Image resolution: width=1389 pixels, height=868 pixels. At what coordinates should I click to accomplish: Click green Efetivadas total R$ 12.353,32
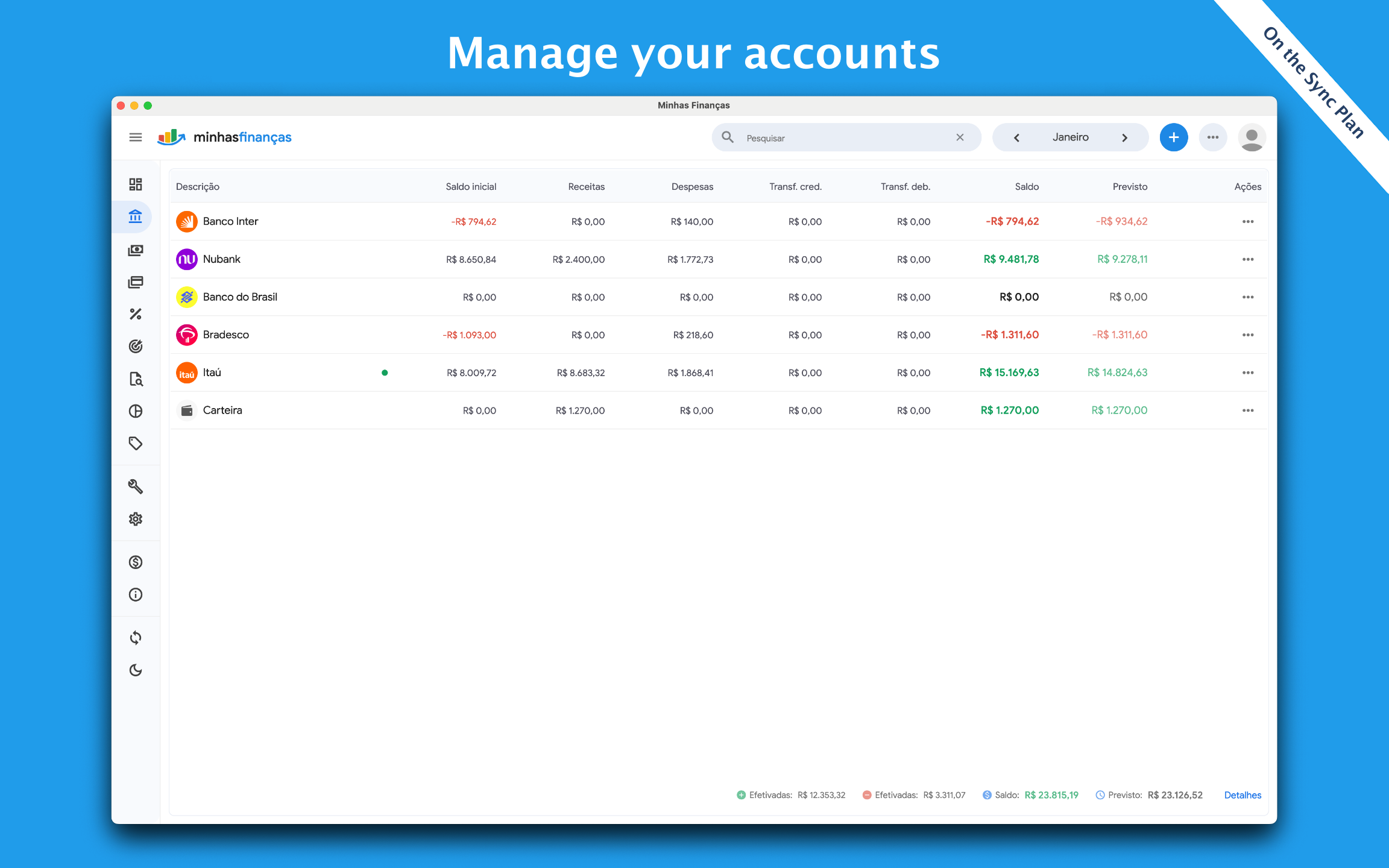(x=821, y=795)
